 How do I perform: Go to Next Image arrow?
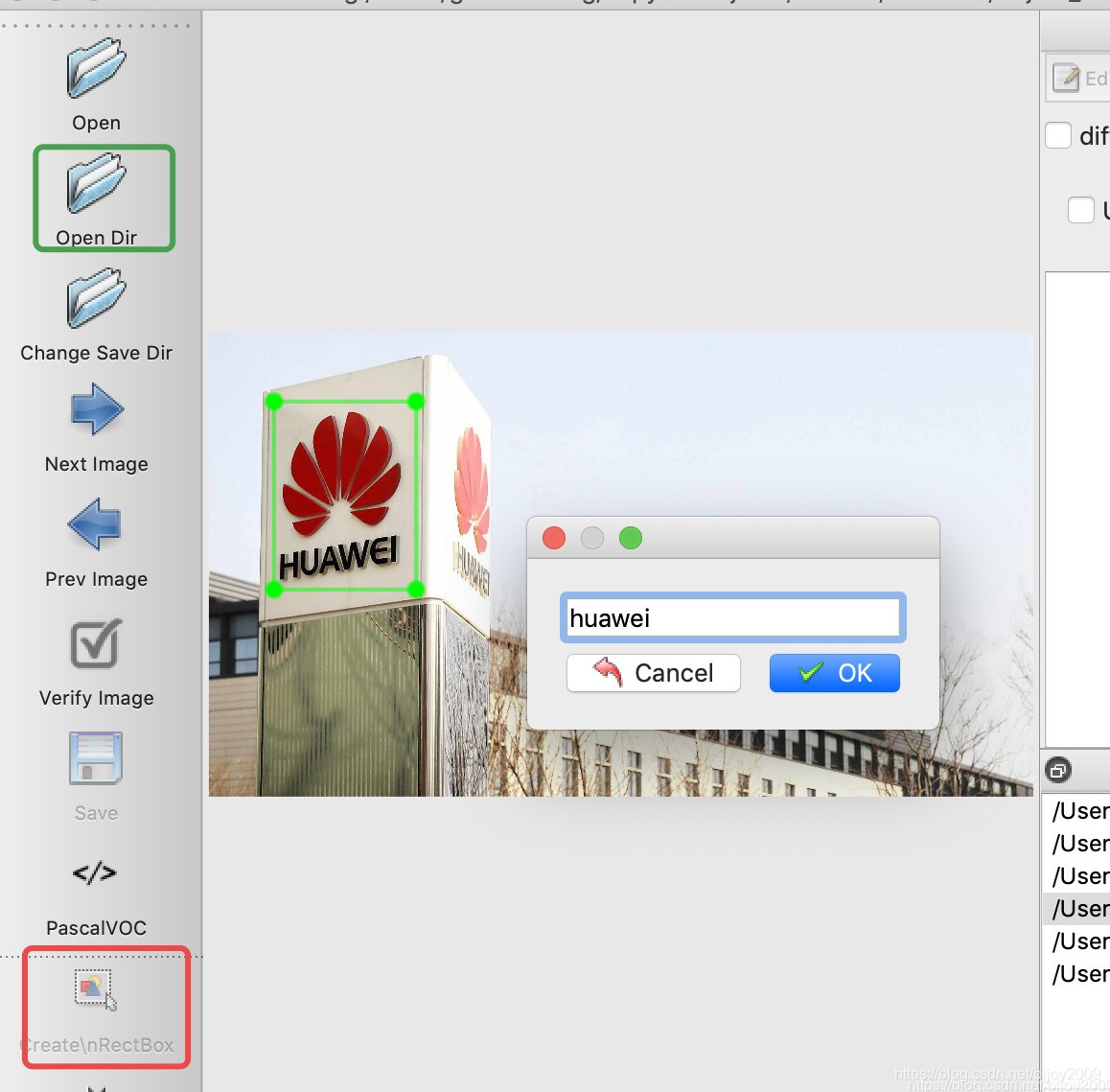point(96,409)
